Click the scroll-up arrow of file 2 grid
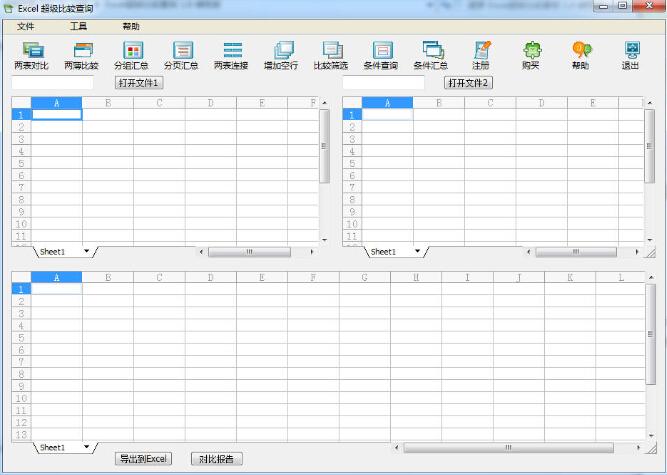 650,102
